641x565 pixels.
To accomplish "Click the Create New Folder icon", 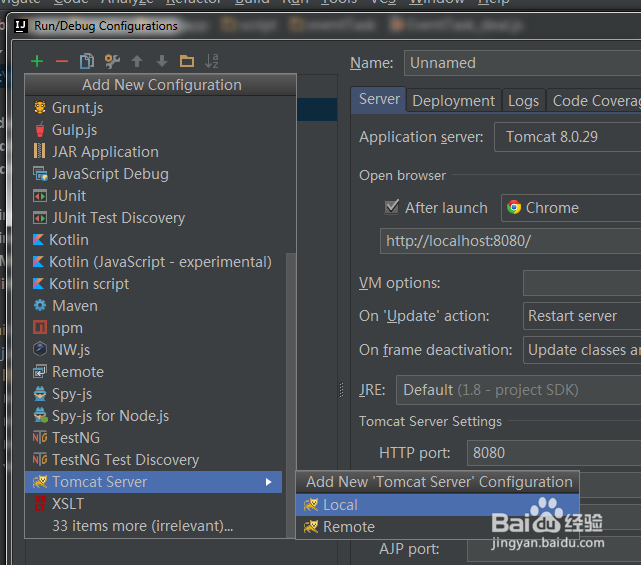I will point(187,61).
